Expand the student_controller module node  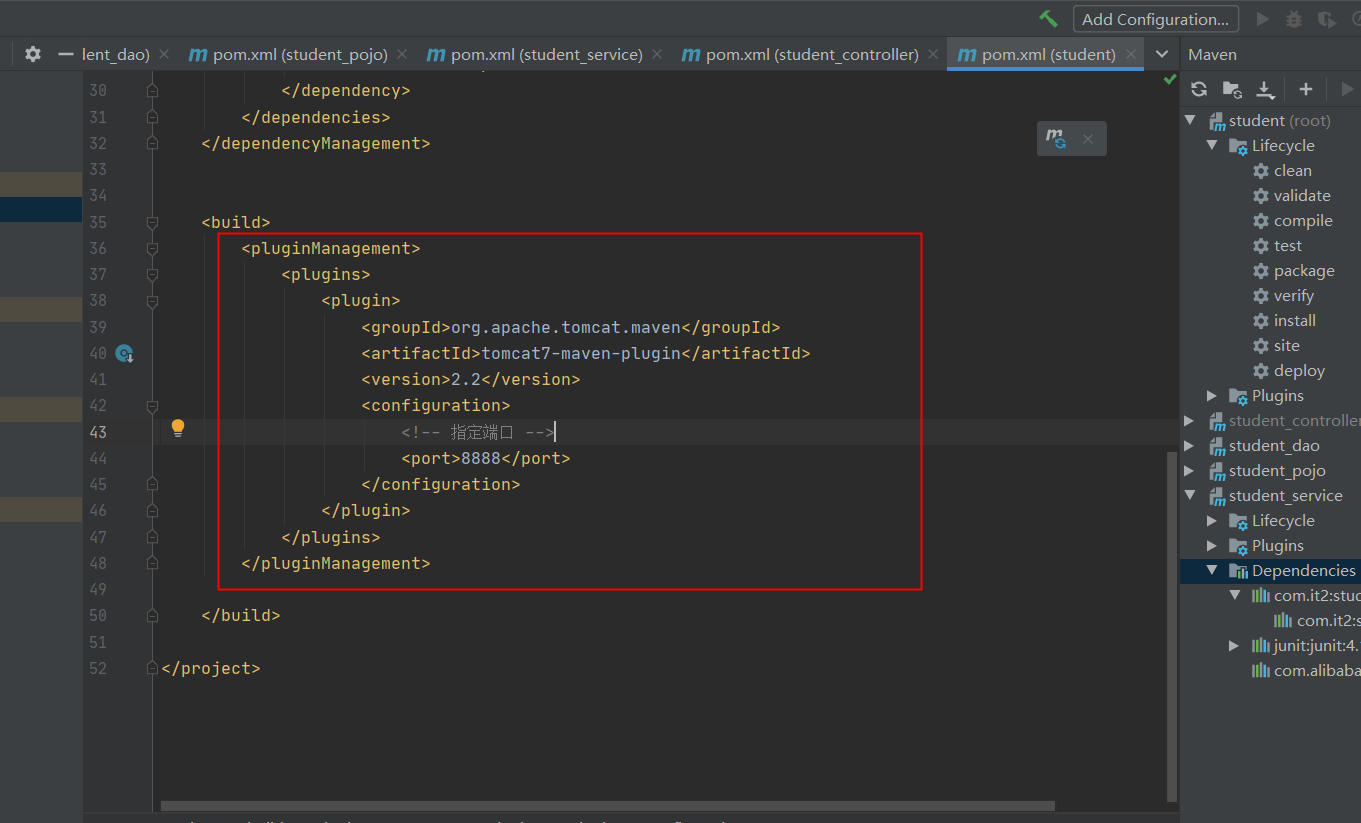click(1190, 420)
